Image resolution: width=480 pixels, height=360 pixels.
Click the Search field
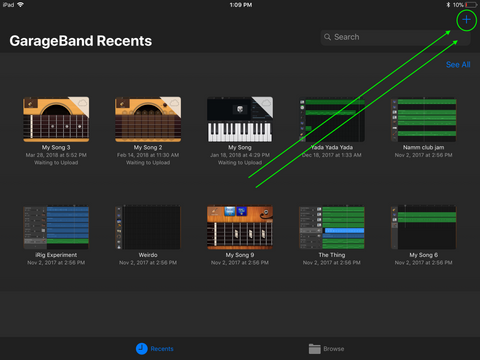395,37
